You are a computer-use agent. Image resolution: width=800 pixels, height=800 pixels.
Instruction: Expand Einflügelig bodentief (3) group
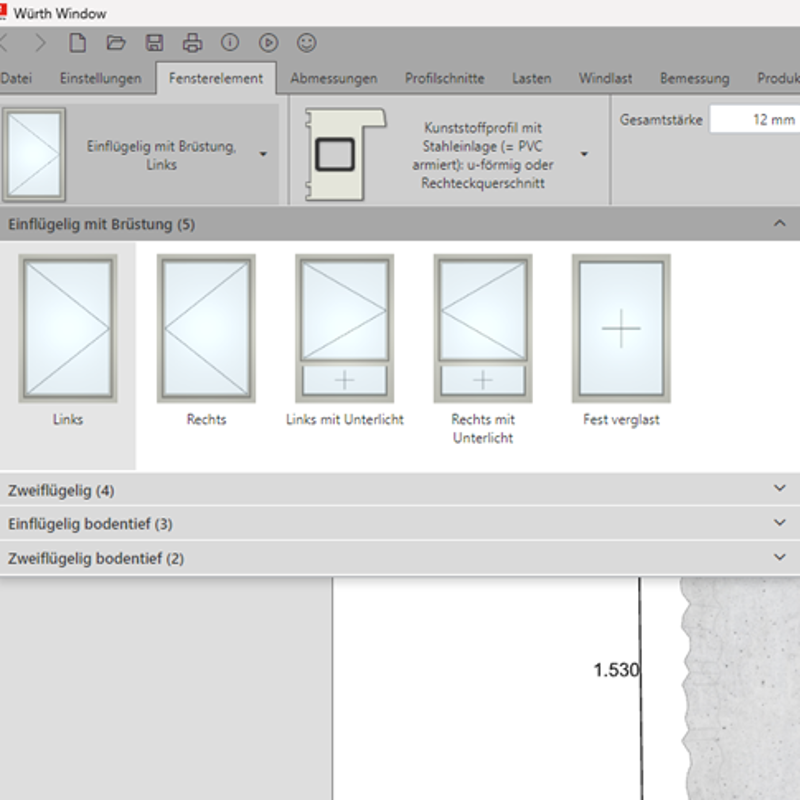tap(400, 524)
